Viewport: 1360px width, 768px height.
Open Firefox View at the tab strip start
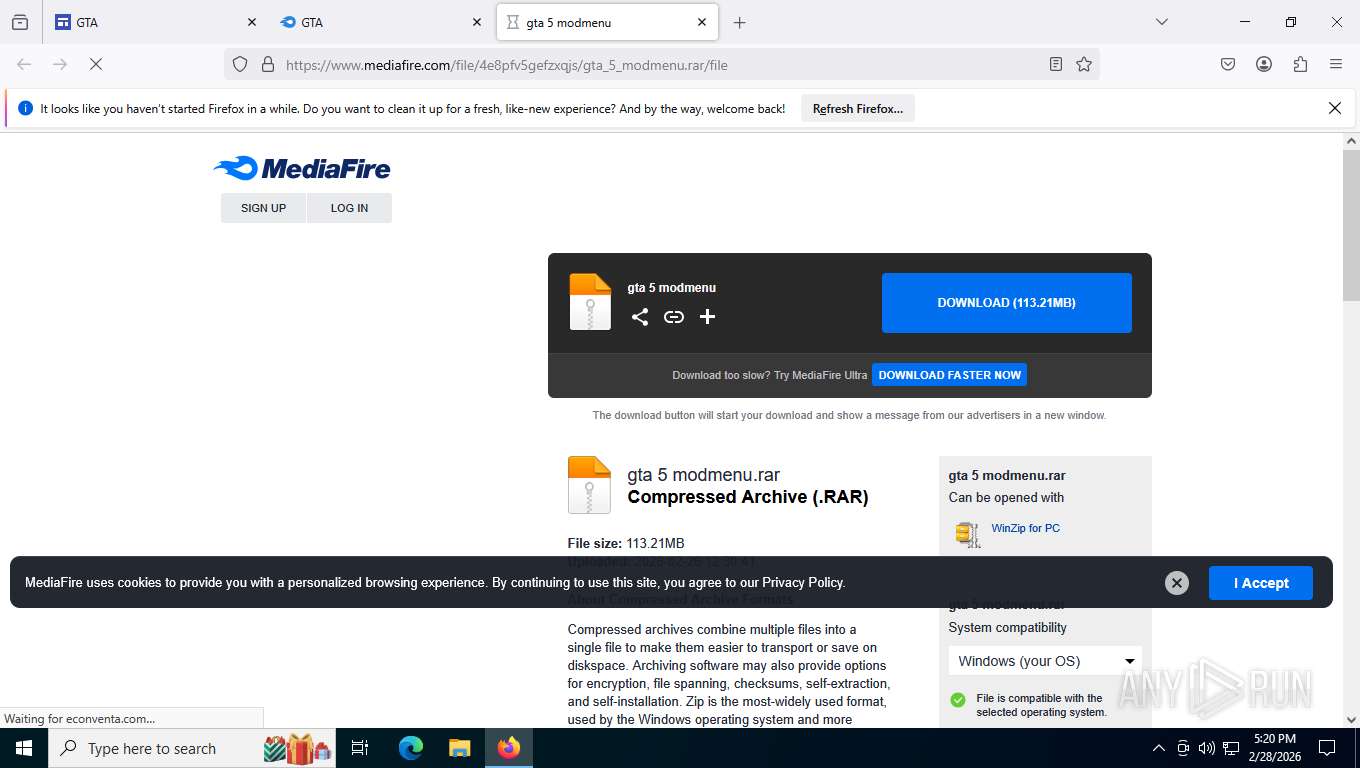pos(20,22)
